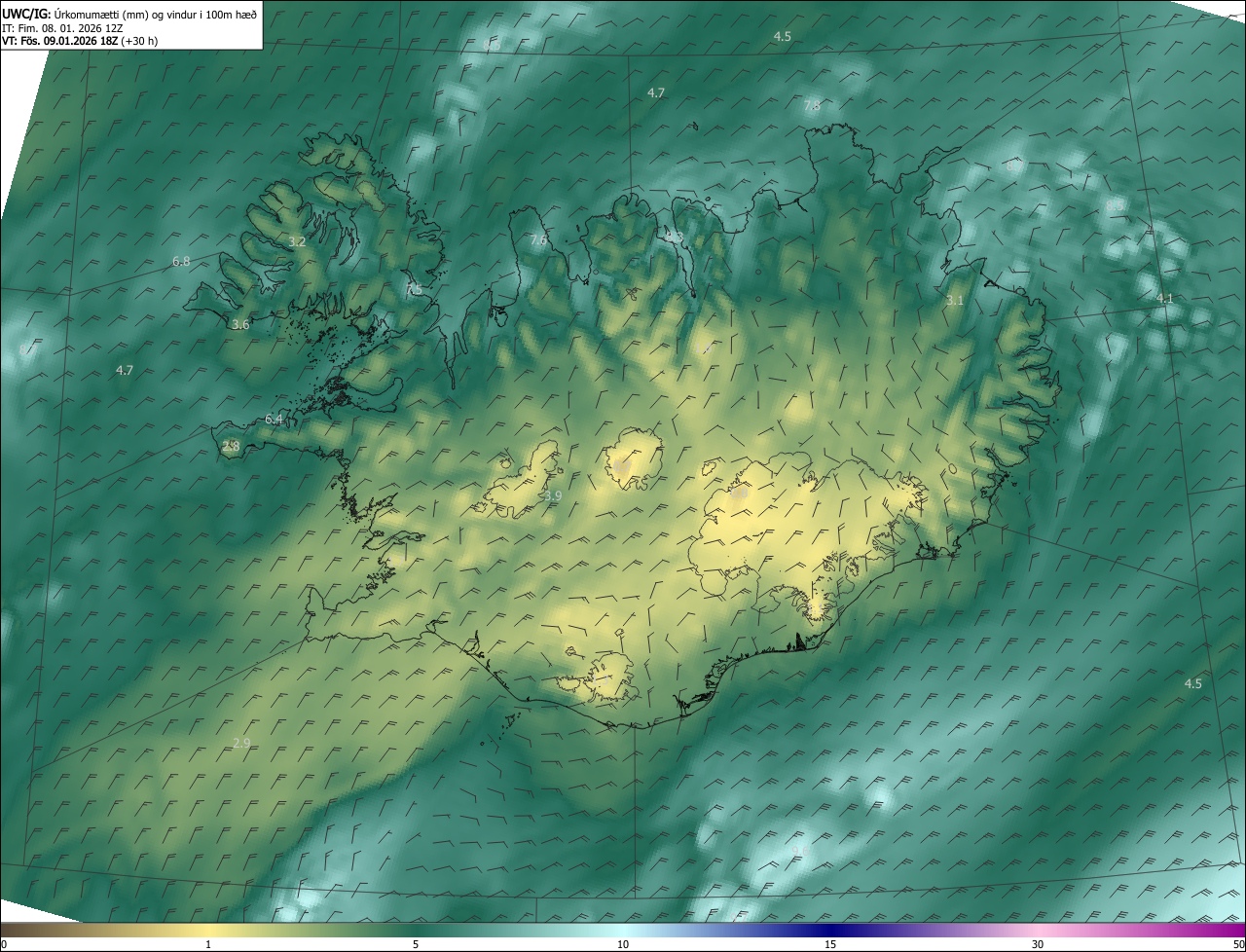The image size is (1246, 952).
Task: Select the 6.4 value label
Action: click(x=274, y=420)
